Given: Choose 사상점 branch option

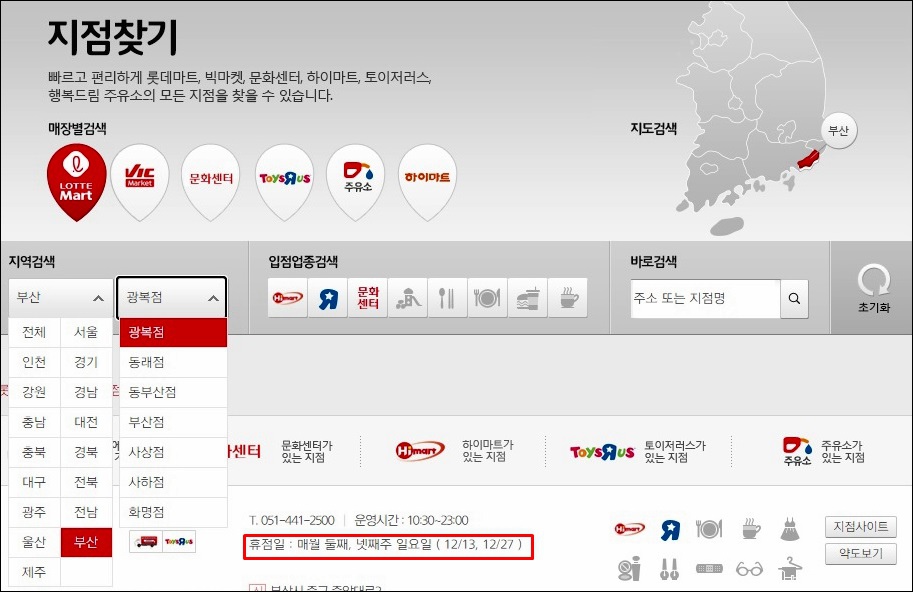Looking at the screenshot, I should [173, 452].
